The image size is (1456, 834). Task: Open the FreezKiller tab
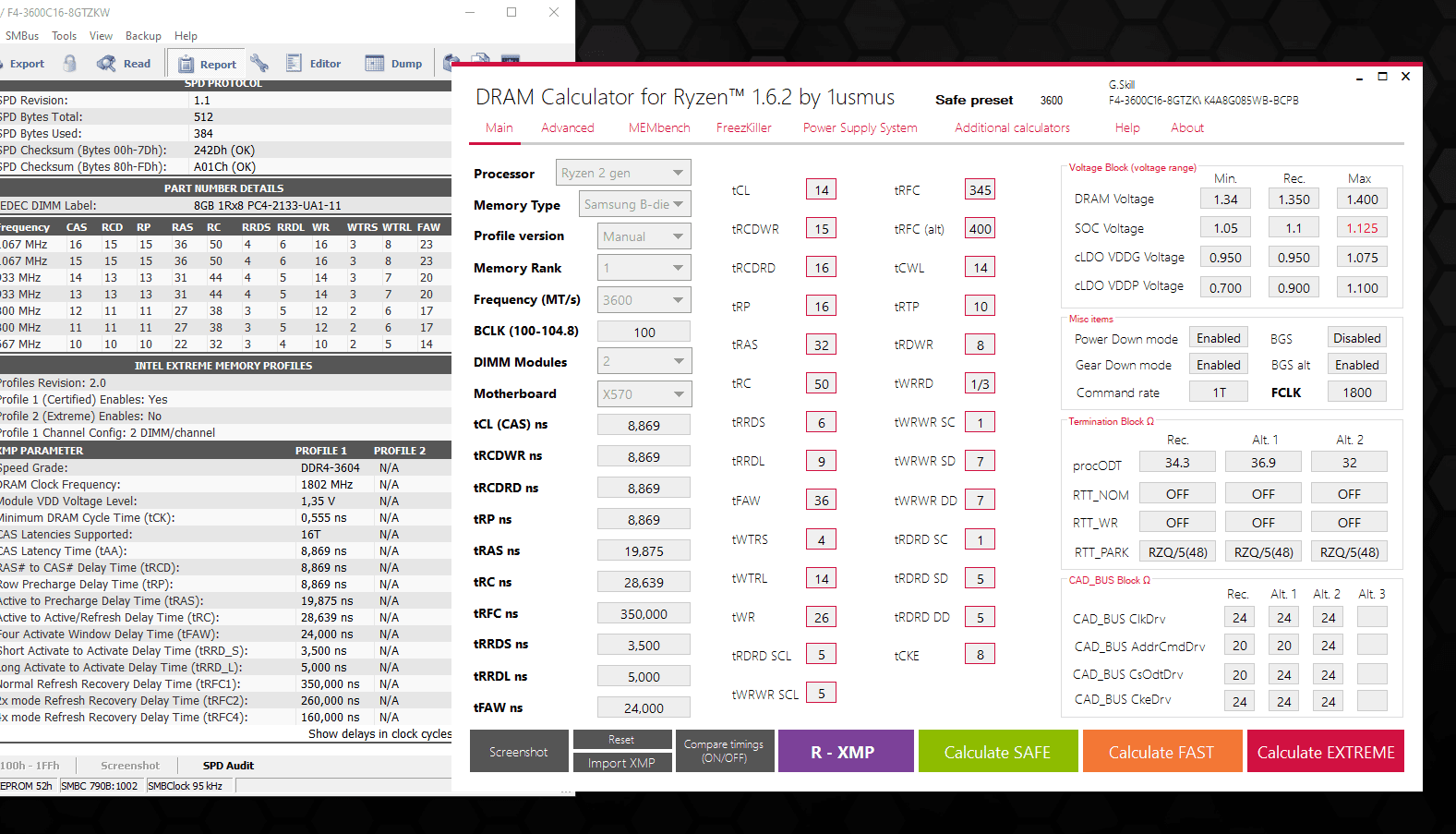[744, 127]
